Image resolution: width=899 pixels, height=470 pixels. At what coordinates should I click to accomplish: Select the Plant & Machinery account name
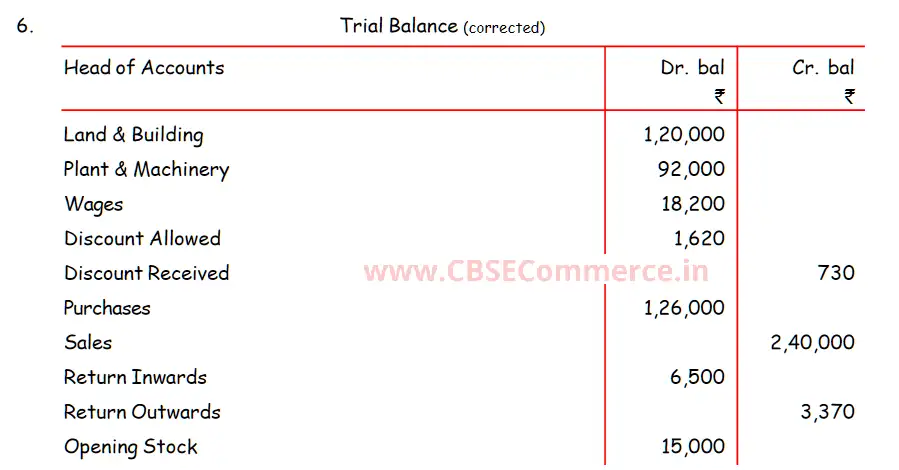146,170
